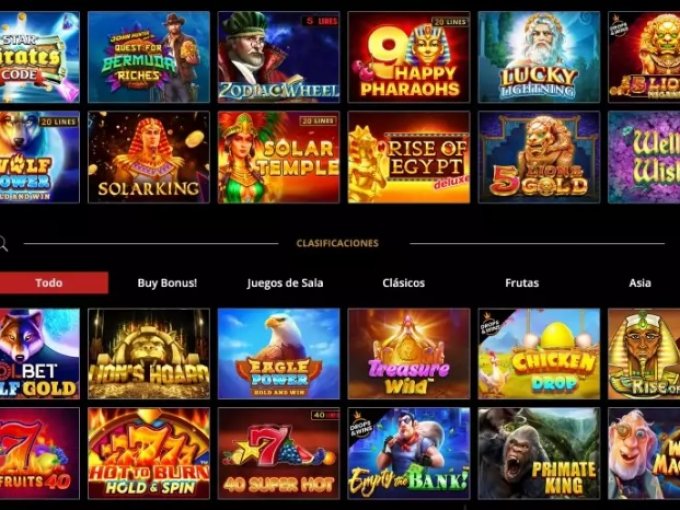Launch the Zodiac Wheel slot
Viewport: 680px width, 510px height.
point(279,57)
